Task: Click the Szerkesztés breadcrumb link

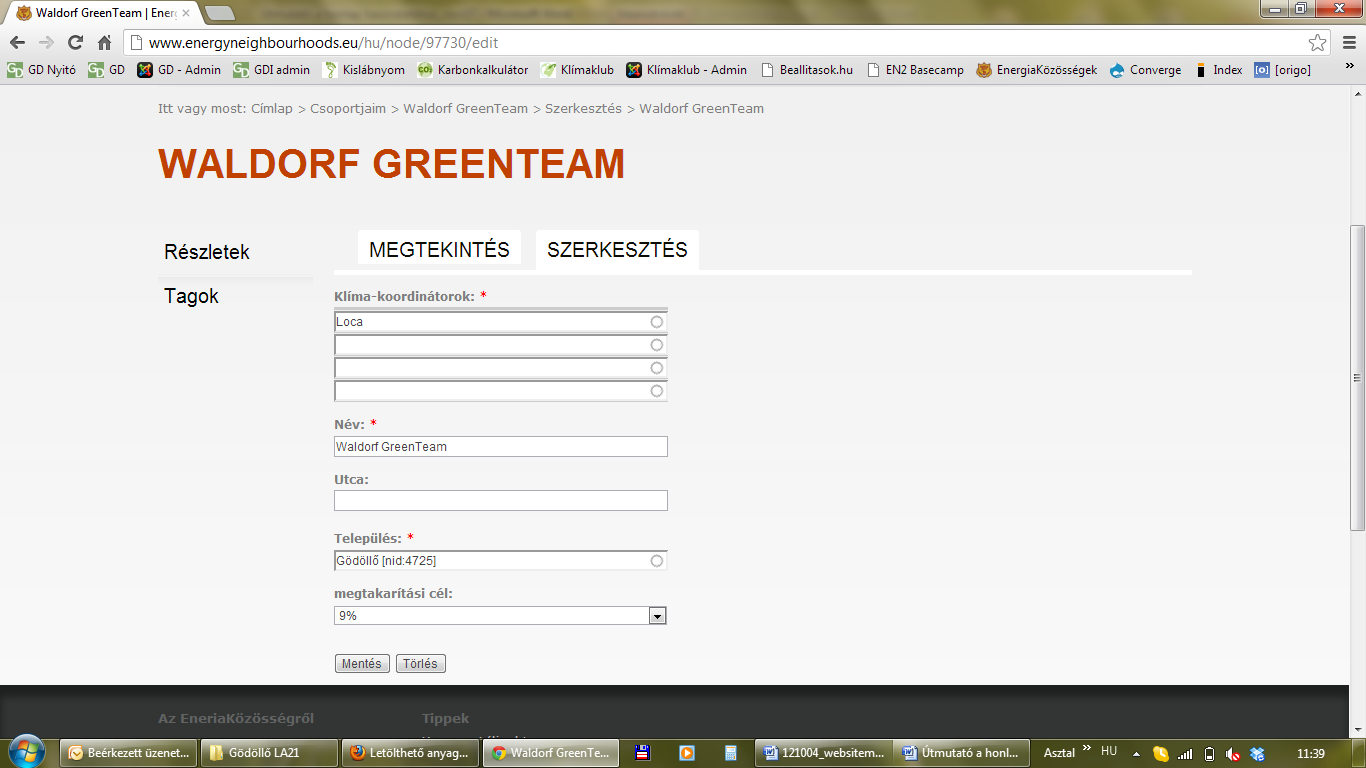Action: [x=583, y=108]
